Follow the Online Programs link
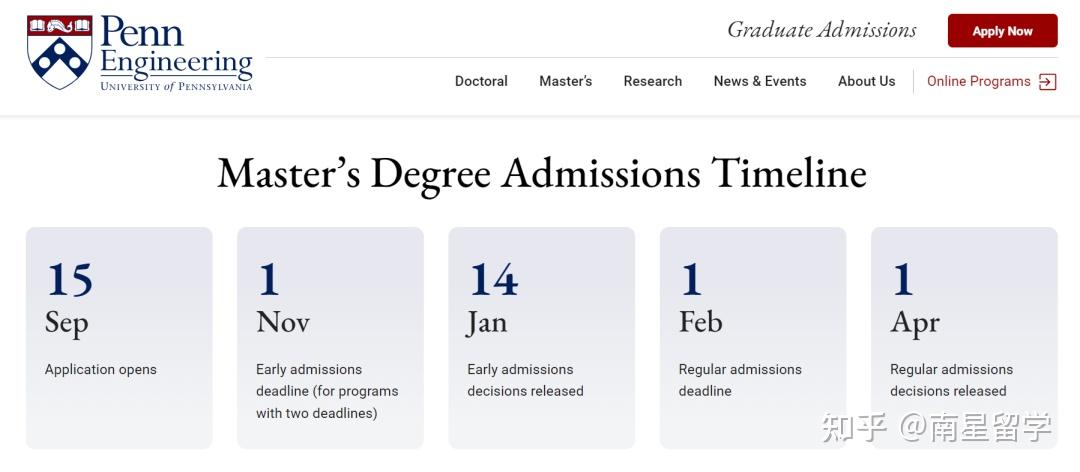Screen dimensions: 1080x472 tap(978, 81)
